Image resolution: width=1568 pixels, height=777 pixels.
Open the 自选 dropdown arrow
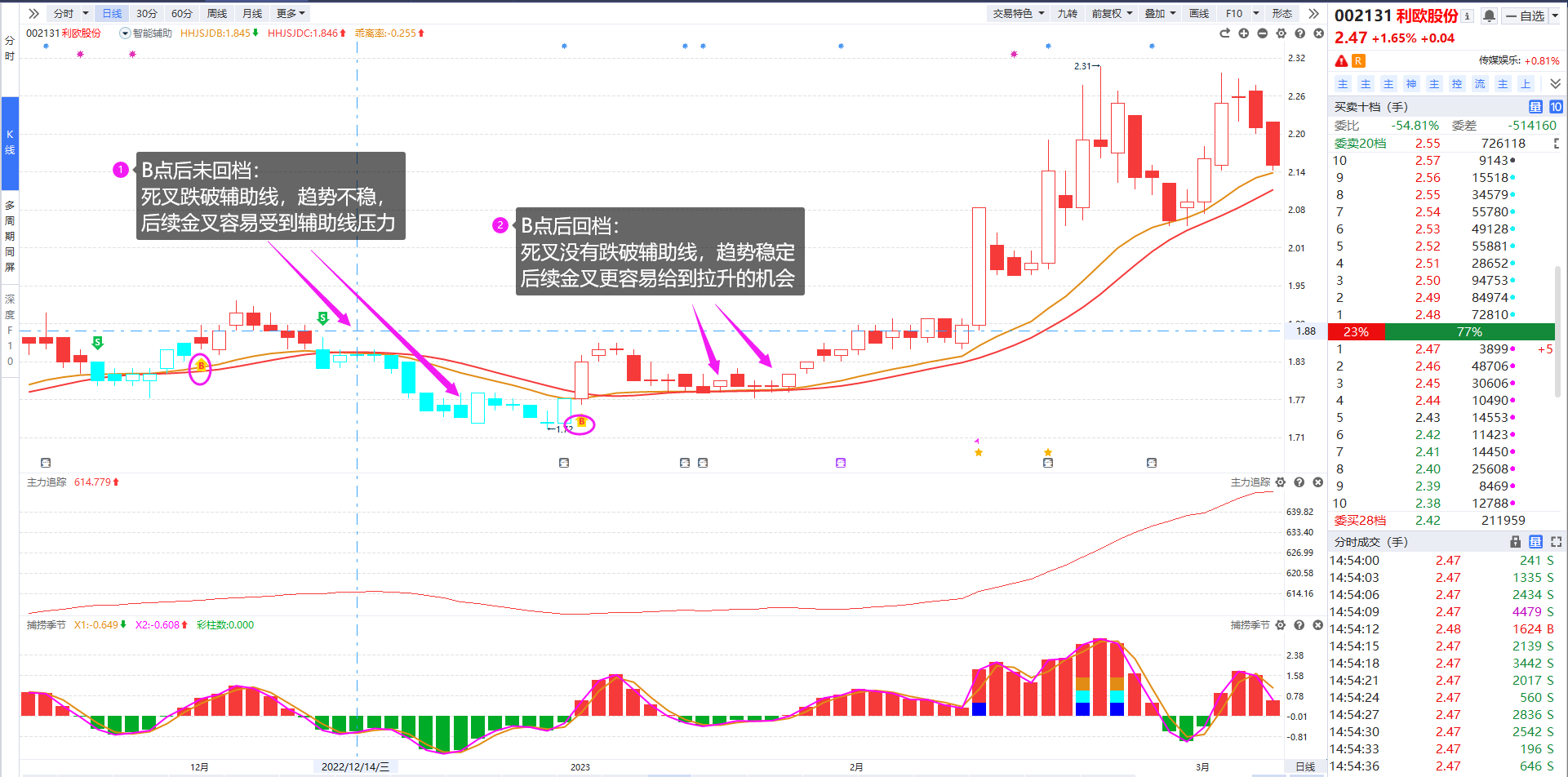pyautogui.click(x=1554, y=16)
